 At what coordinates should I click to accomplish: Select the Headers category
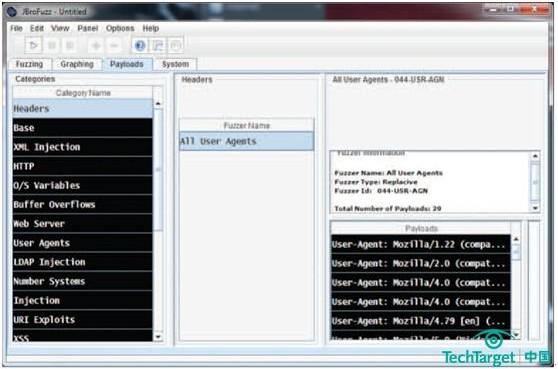(83, 109)
